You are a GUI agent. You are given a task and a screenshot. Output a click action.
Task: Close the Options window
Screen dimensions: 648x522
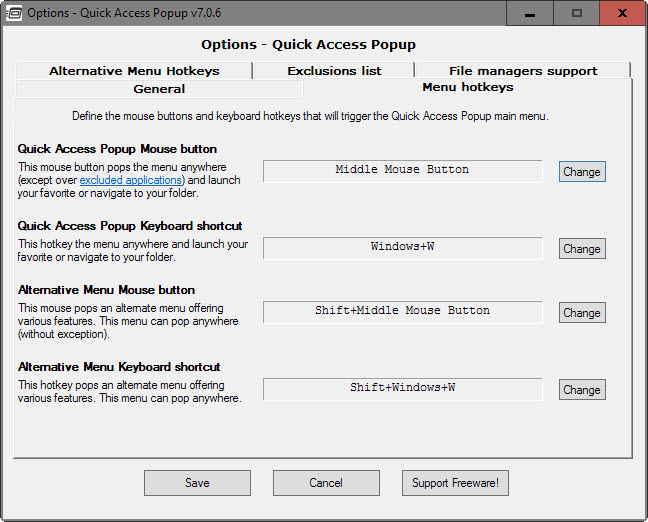click(622, 13)
